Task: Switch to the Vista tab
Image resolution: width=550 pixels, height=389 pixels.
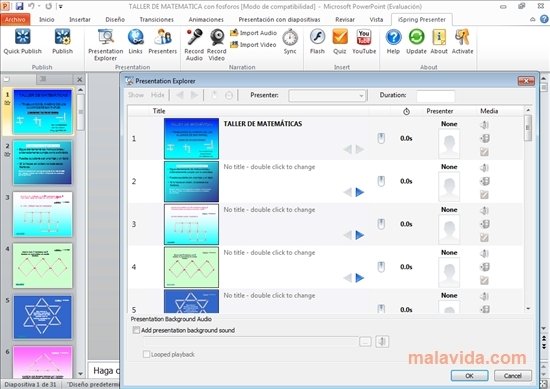Action: pos(376,20)
